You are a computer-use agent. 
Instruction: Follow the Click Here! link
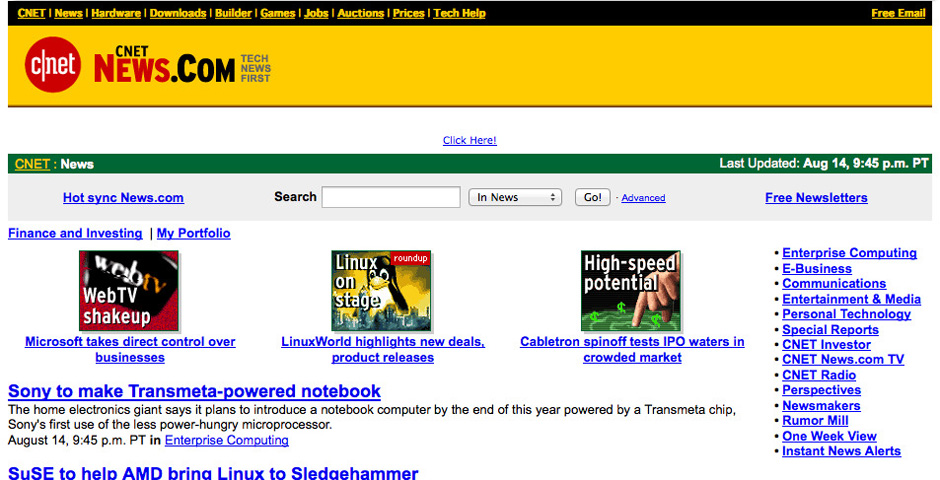pos(469,140)
